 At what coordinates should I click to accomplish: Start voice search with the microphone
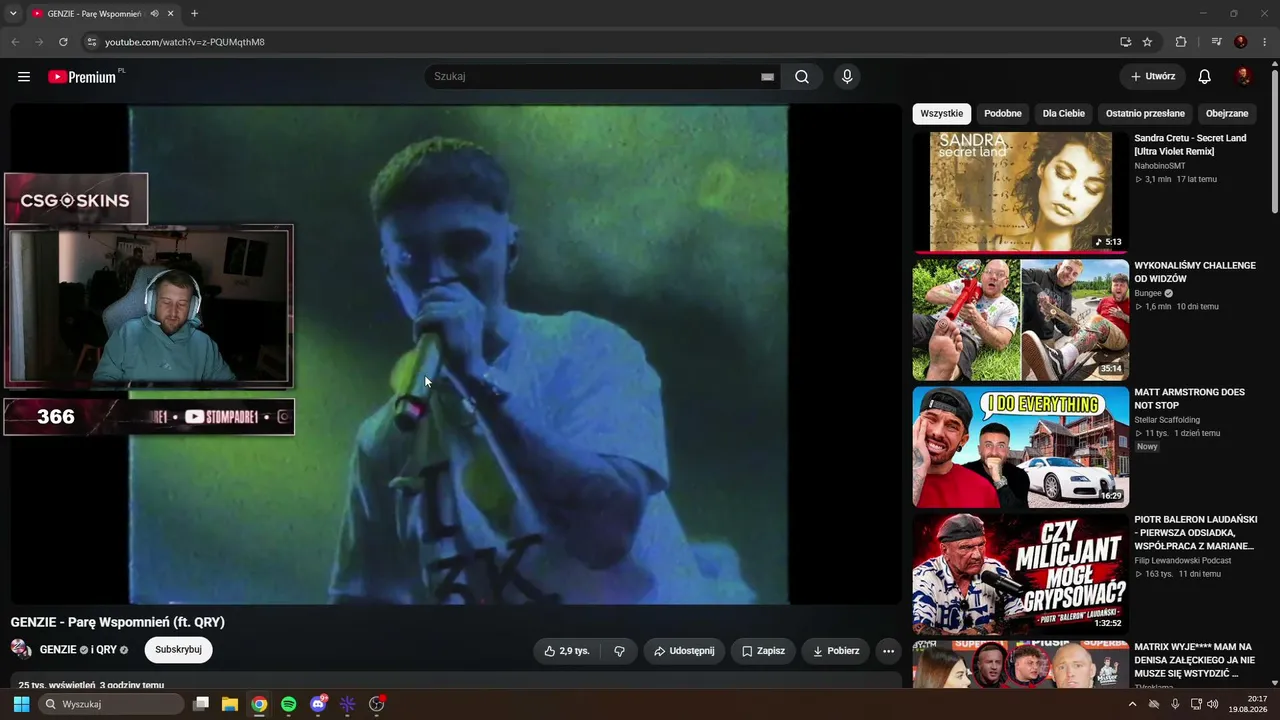click(x=847, y=77)
